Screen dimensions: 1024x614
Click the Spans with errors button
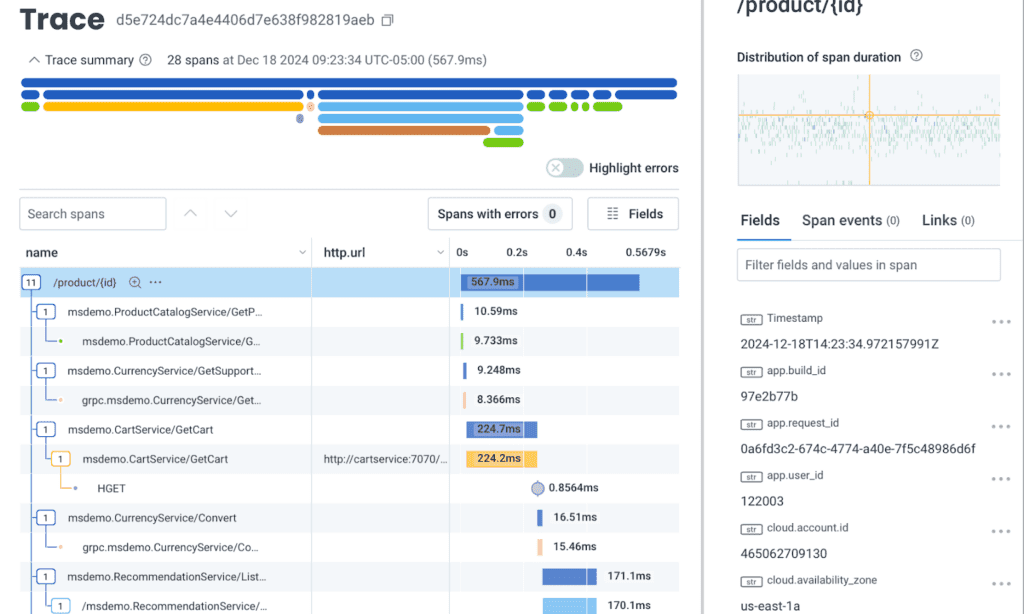click(x=499, y=214)
